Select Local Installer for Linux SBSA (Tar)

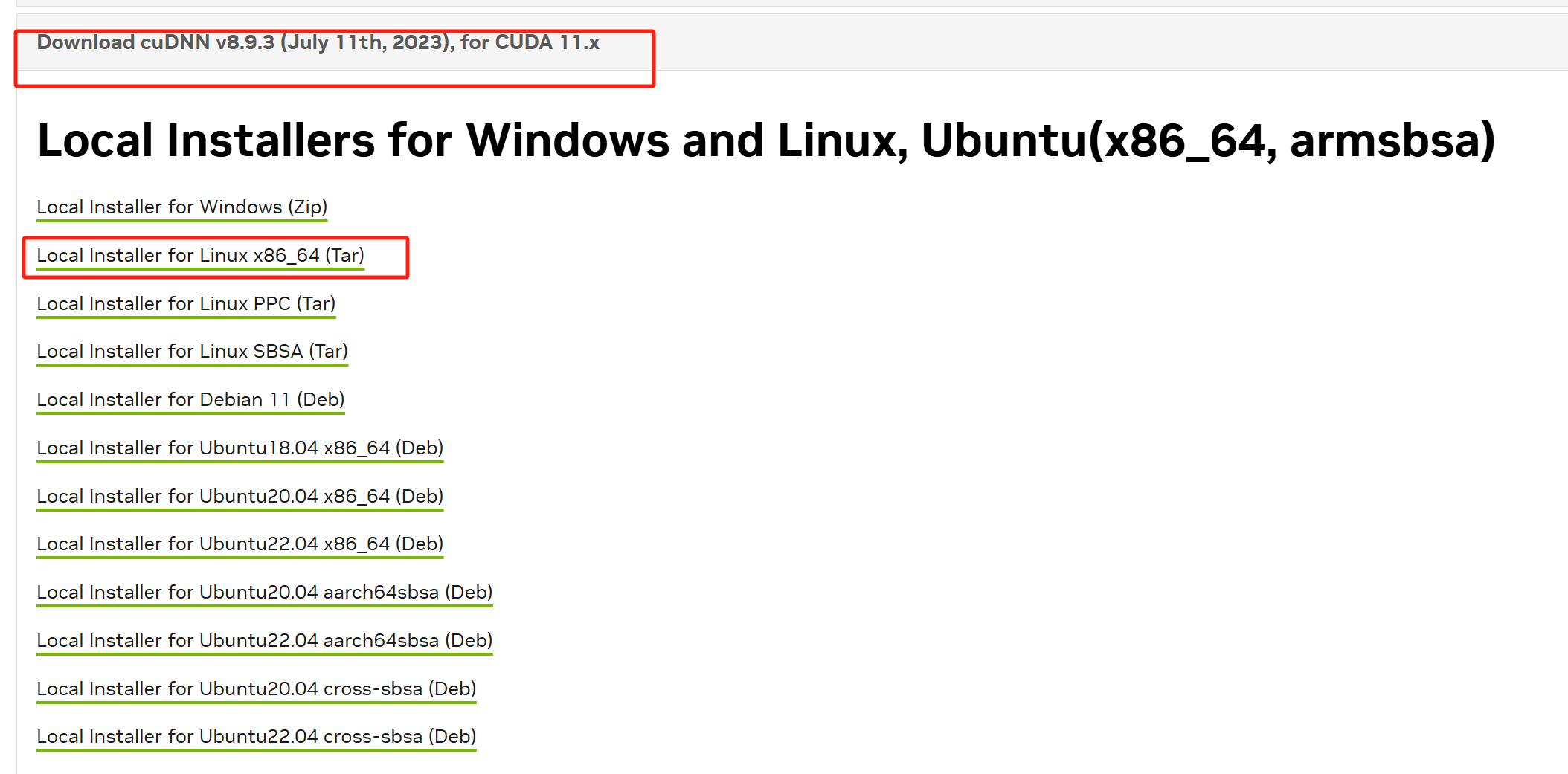193,352
